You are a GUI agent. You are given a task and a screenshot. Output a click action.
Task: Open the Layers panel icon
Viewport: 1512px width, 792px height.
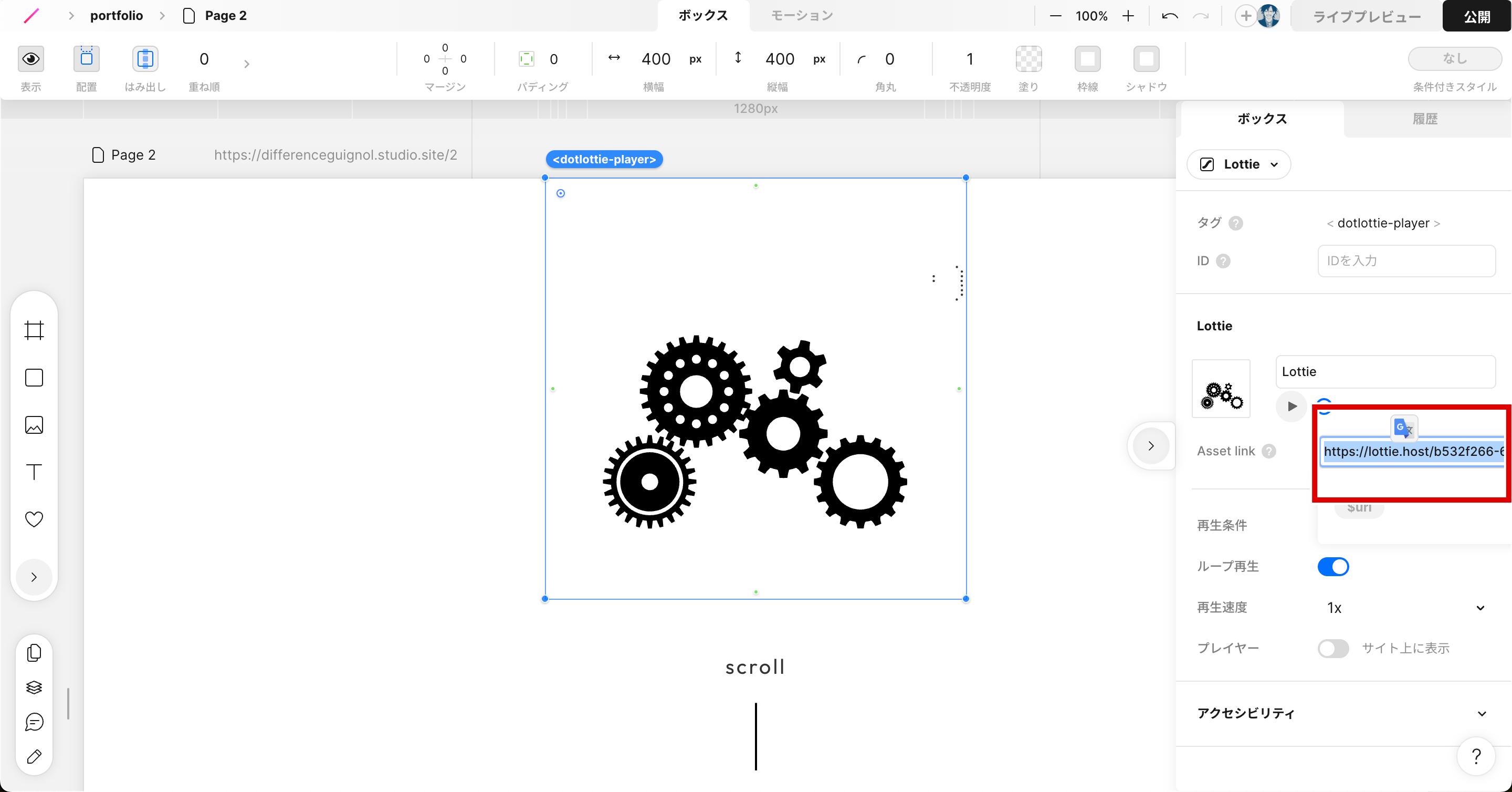click(34, 687)
